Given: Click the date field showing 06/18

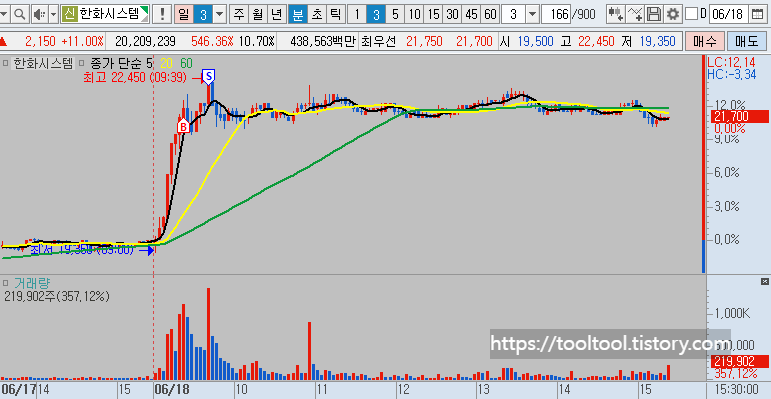Looking at the screenshot, I should (x=729, y=15).
